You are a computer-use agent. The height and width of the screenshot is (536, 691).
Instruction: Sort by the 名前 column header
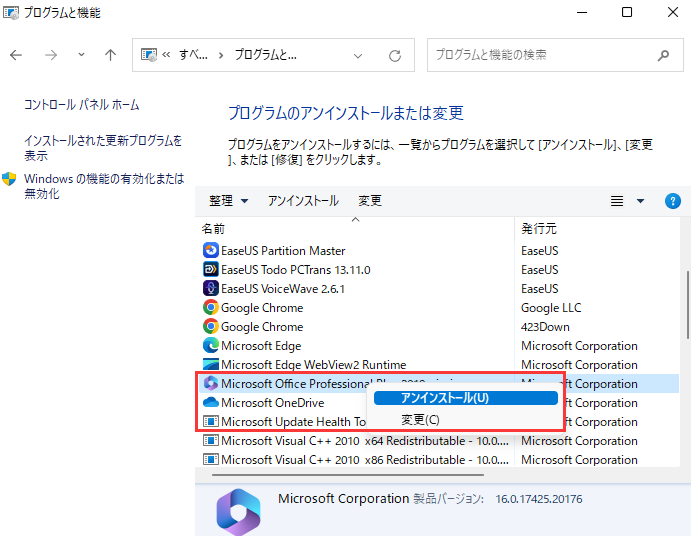[213, 229]
